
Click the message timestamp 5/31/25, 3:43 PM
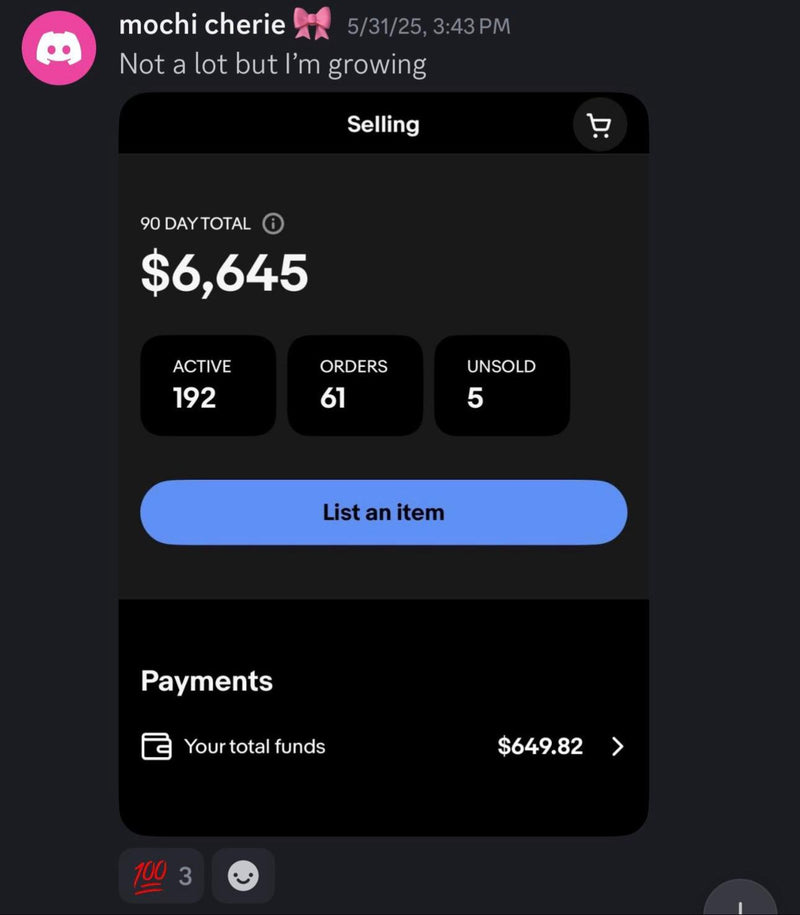428,26
